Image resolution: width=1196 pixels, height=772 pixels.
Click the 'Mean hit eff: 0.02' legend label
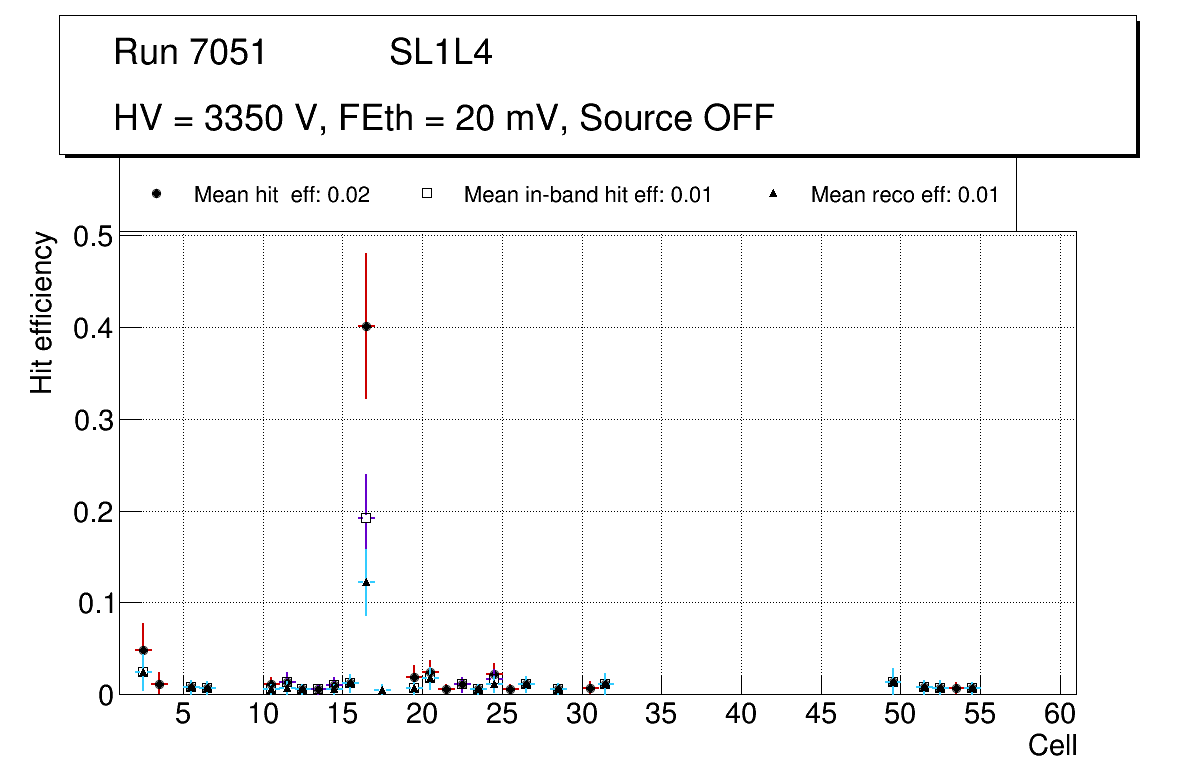(x=281, y=195)
